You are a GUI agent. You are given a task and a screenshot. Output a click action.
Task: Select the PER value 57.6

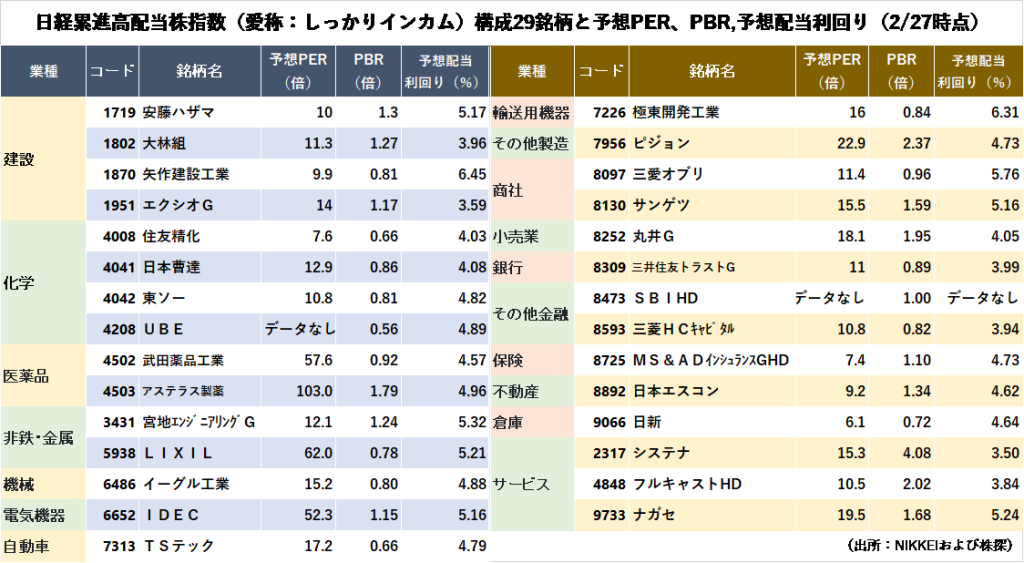[318, 360]
